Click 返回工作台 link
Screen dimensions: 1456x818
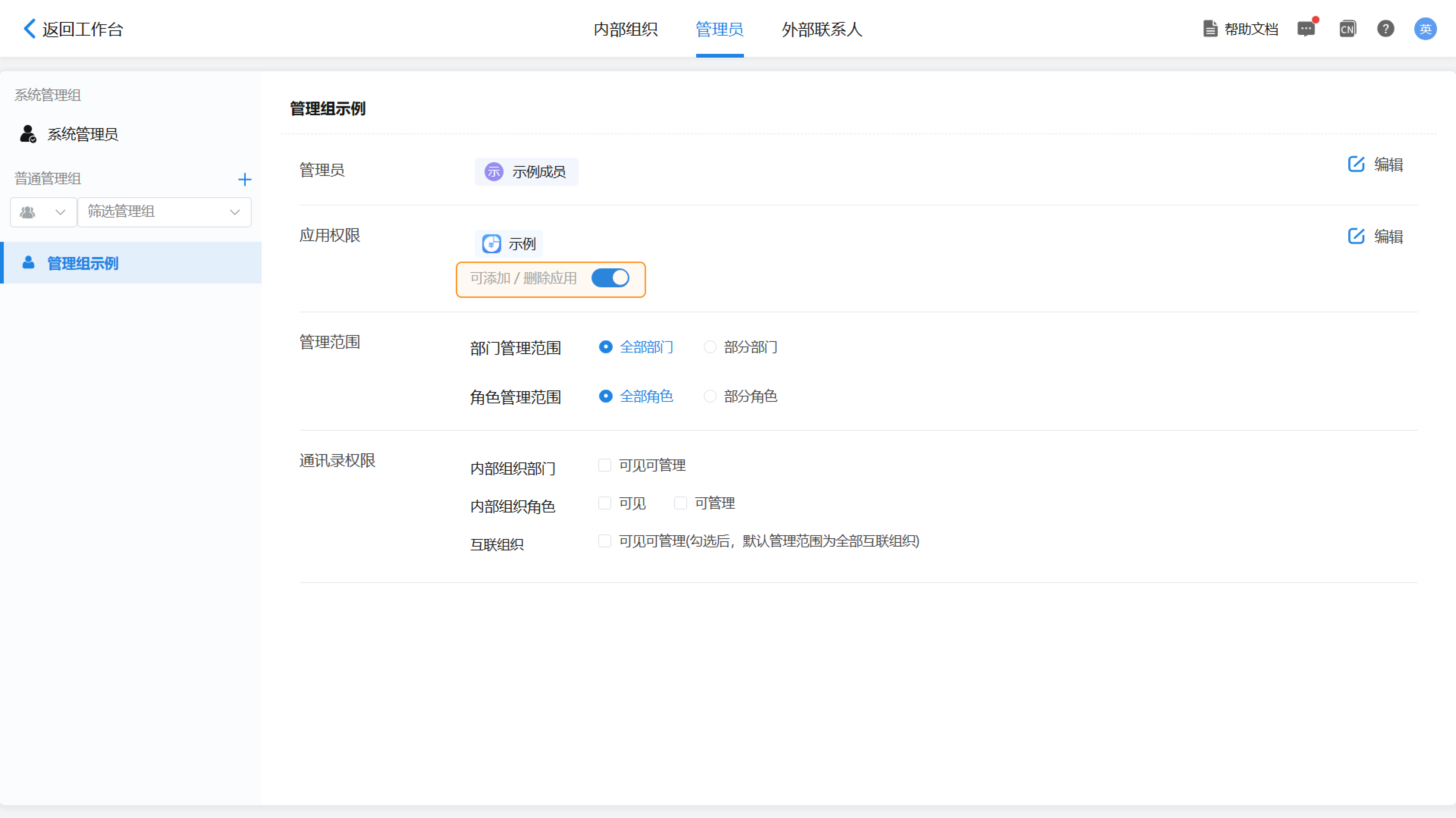[83, 29]
